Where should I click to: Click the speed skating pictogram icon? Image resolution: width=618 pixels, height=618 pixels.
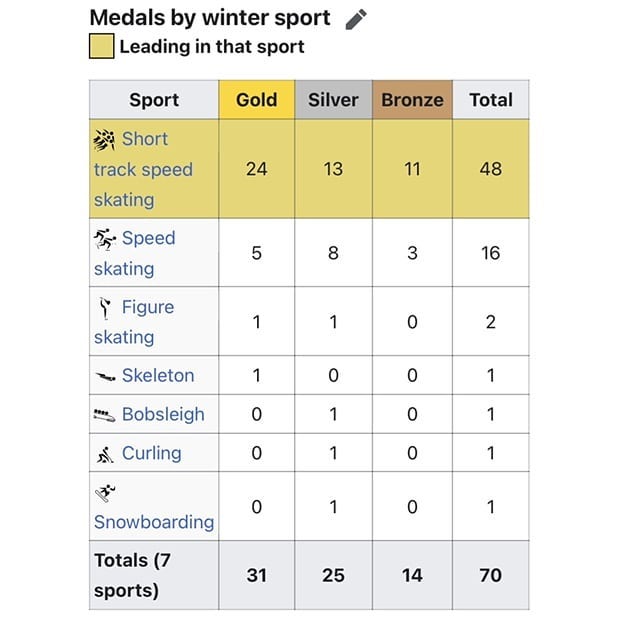[105, 238]
